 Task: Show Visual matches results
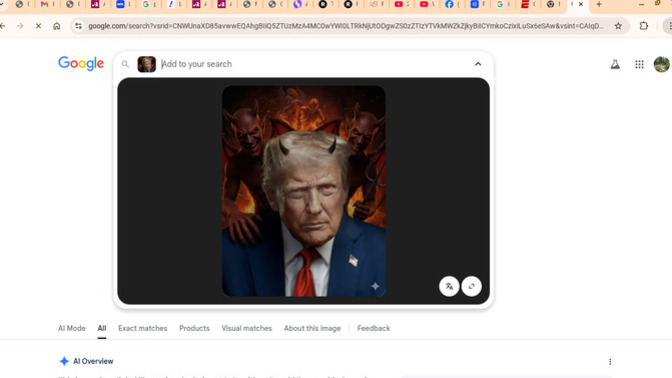click(246, 328)
